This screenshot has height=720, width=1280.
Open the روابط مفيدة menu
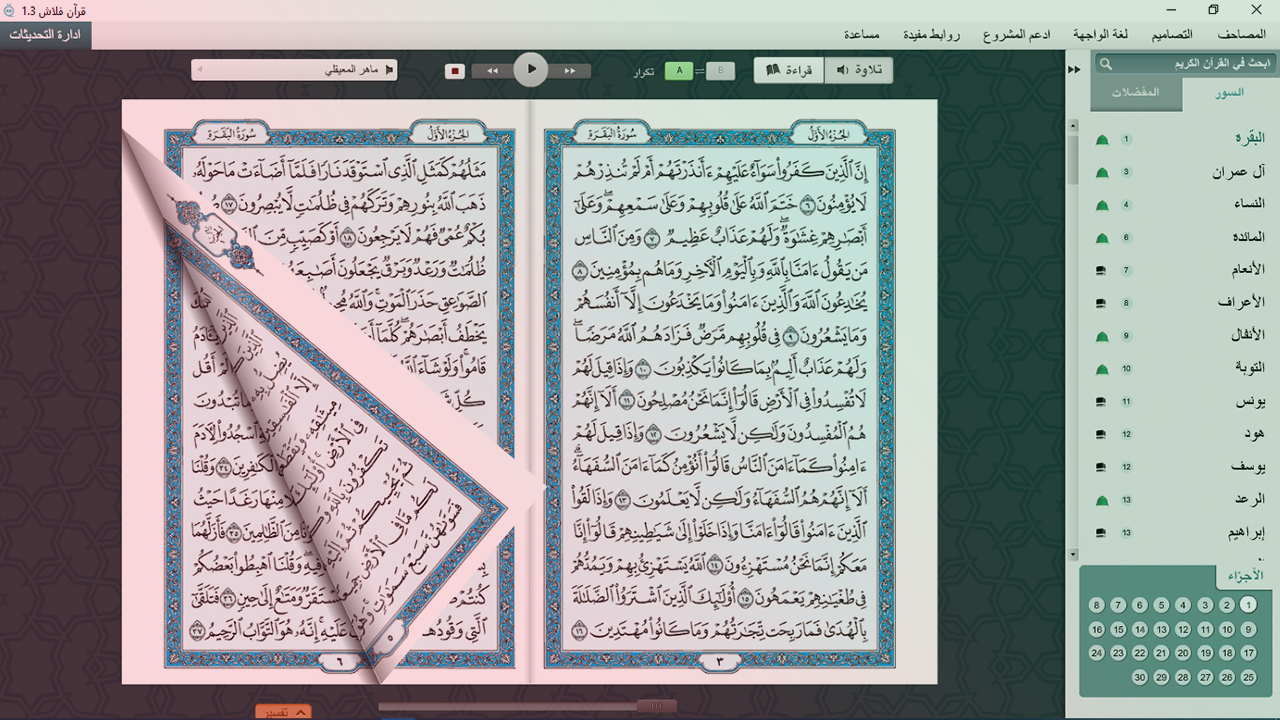[931, 34]
